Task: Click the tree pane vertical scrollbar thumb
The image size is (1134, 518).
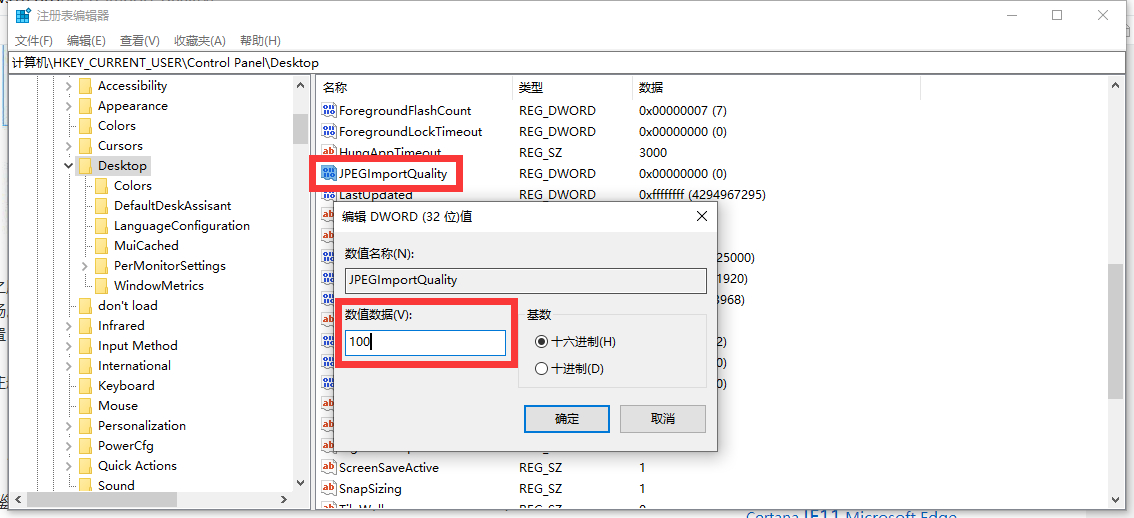Action: [300, 129]
